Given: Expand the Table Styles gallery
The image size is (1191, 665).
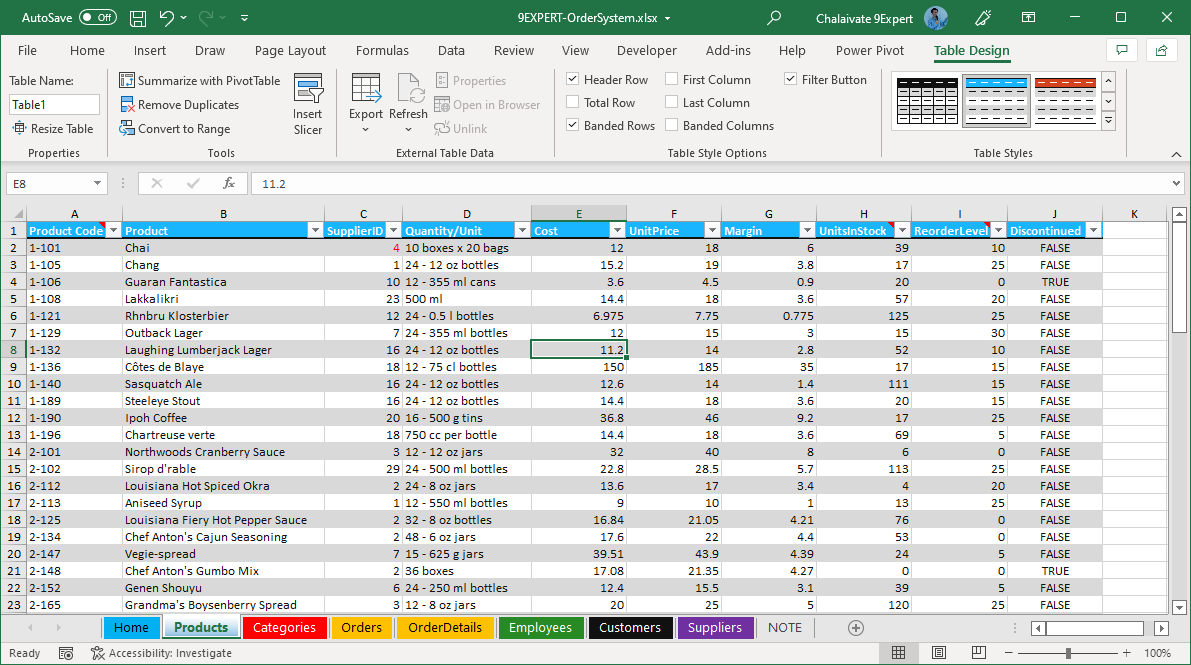Looking at the screenshot, I should click(x=1109, y=121).
